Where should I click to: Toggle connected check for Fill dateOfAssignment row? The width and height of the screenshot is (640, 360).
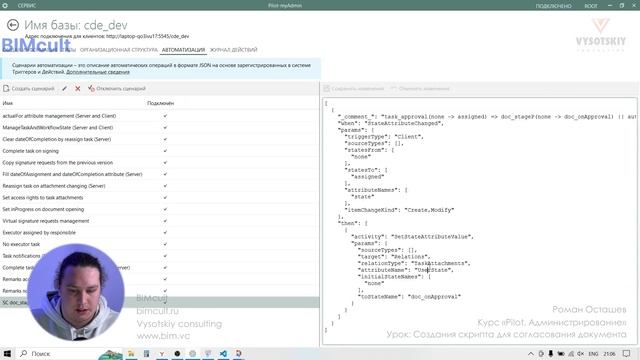coord(165,174)
